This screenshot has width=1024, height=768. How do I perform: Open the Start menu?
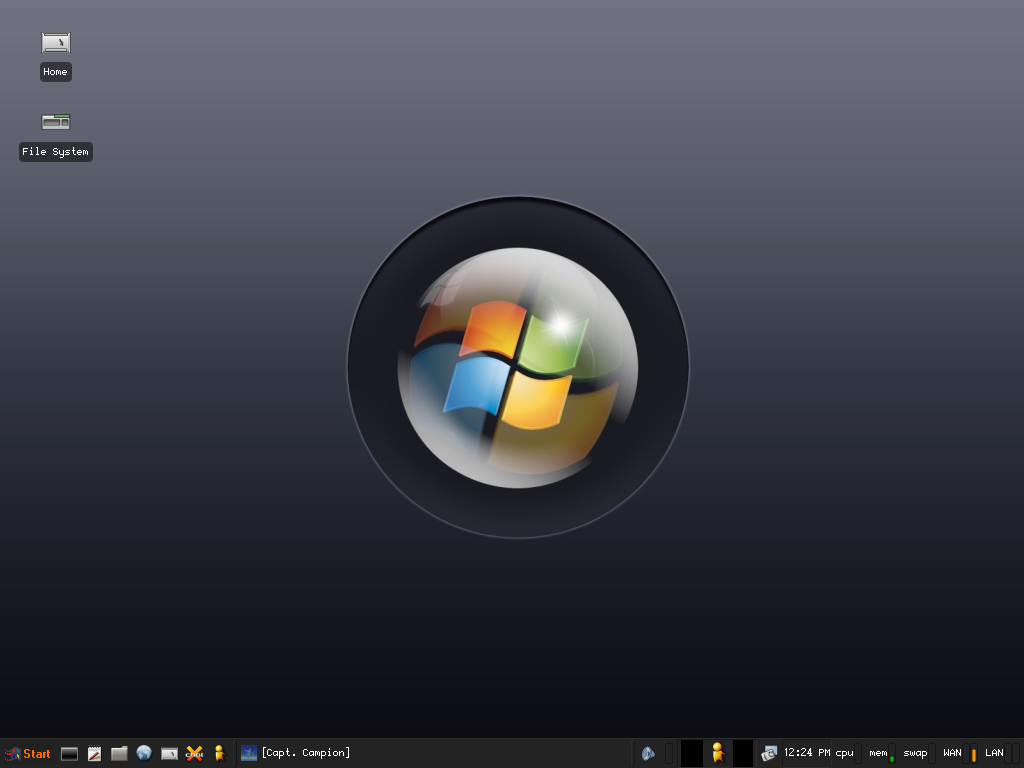[x=27, y=754]
